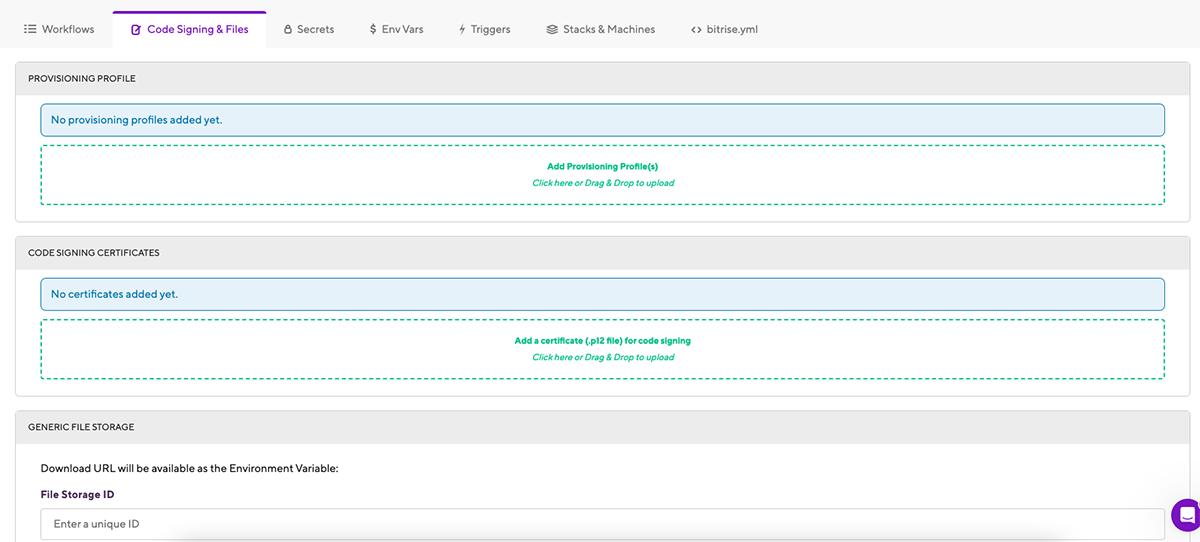Click the Triggers lightning bolt icon
The height and width of the screenshot is (542, 1200).
462,30
